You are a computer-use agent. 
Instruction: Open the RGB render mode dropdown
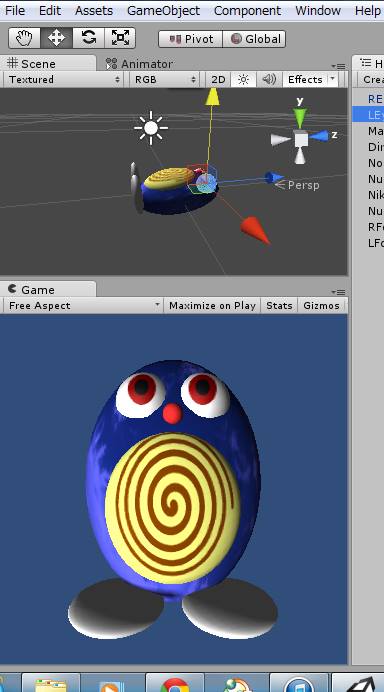(x=165, y=80)
